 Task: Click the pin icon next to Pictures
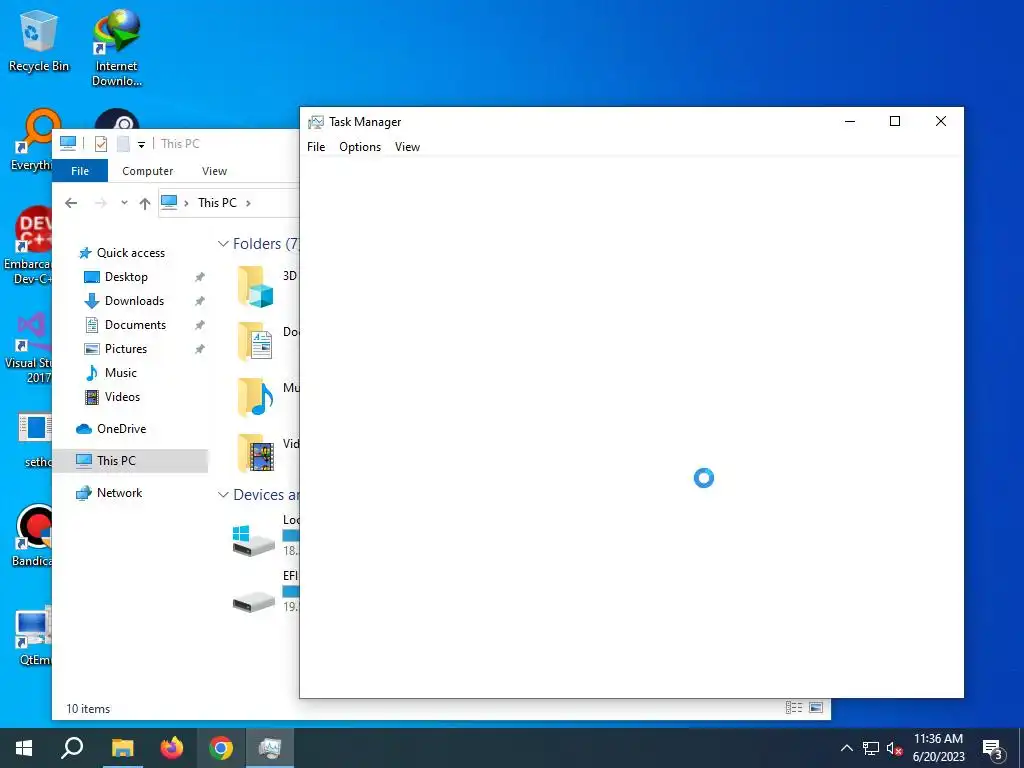click(x=200, y=349)
